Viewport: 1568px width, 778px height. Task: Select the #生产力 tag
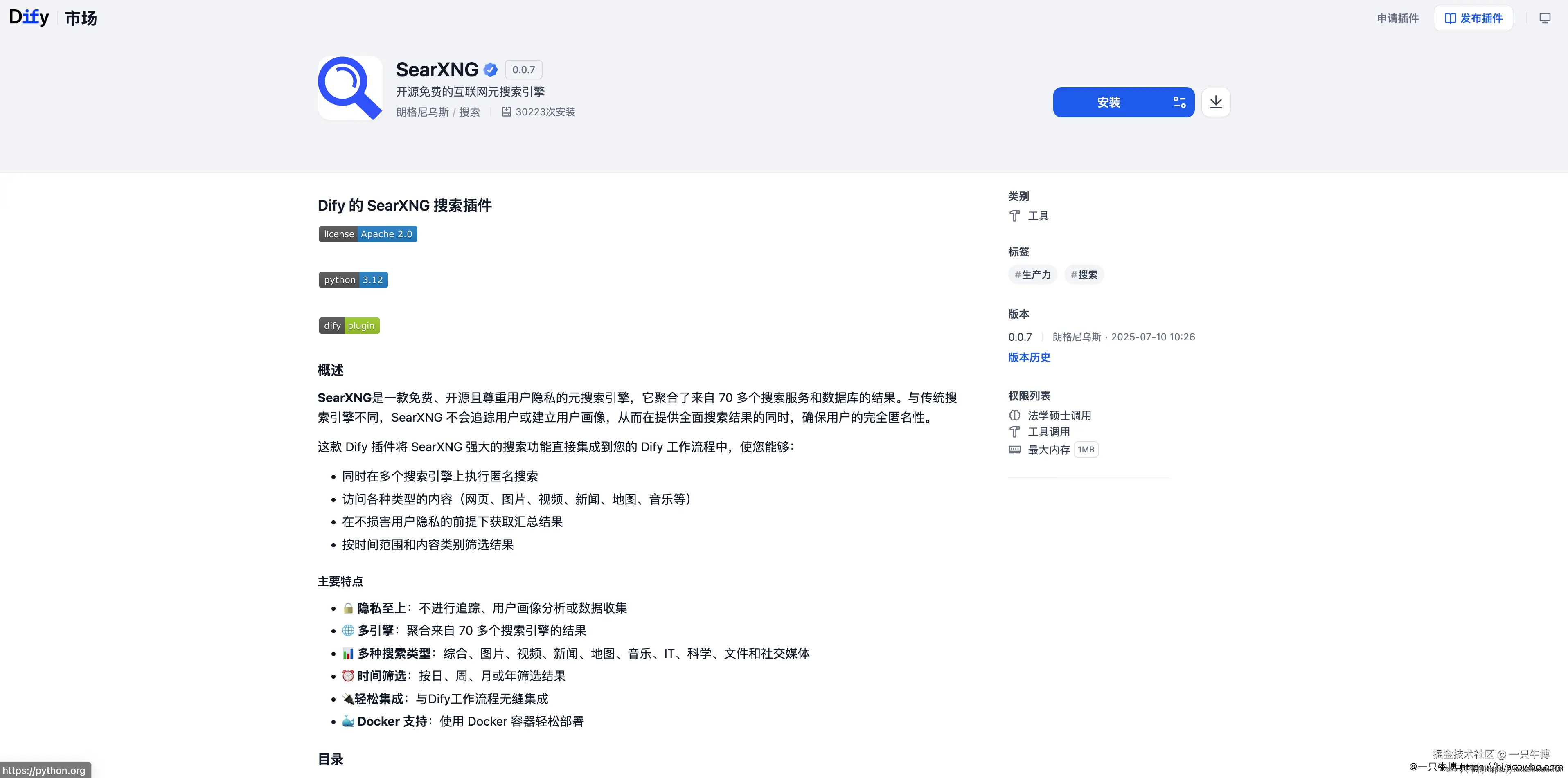pos(1033,274)
